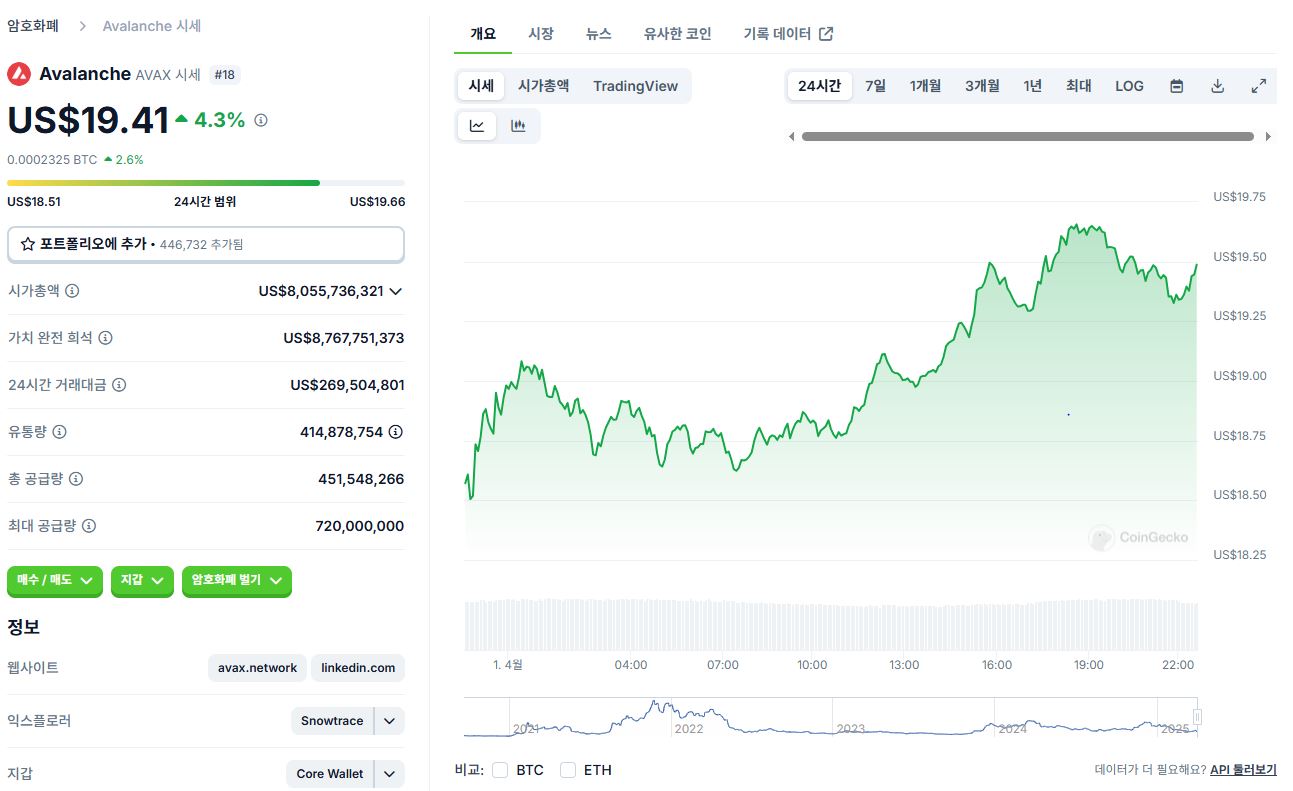
Task: Tick the BTC comparison checkbox
Action: coord(500,770)
